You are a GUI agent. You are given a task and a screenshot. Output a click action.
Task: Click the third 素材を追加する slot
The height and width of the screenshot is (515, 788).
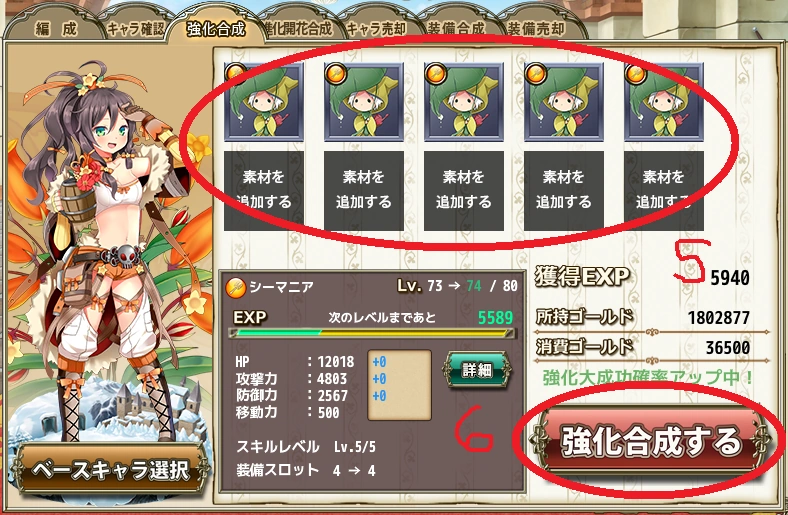pos(464,191)
